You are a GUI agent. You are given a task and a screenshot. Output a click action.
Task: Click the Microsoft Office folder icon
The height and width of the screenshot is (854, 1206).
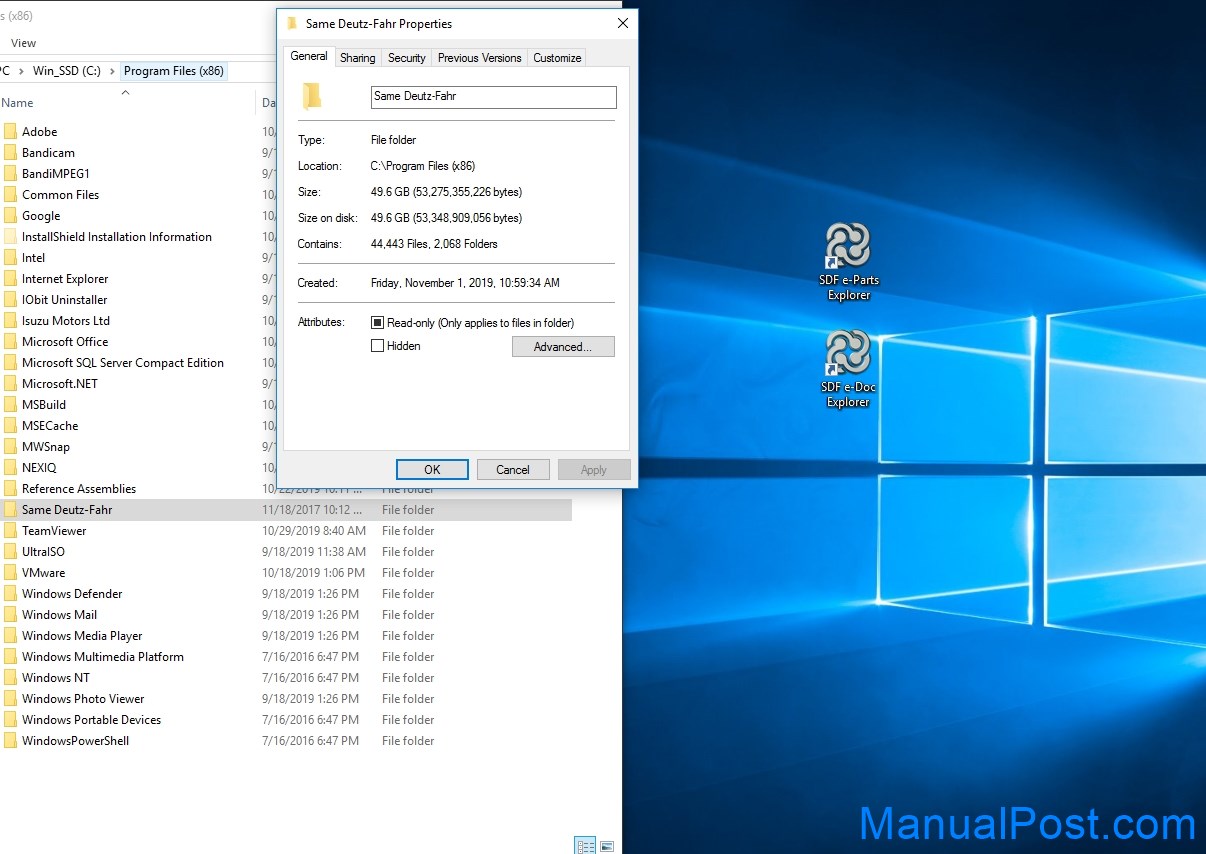10,342
